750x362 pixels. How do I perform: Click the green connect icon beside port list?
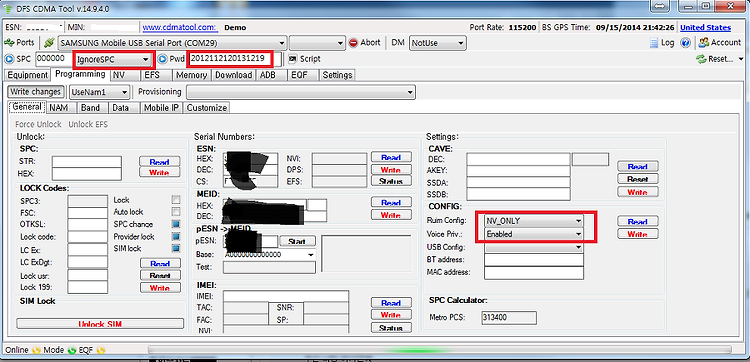point(48,43)
